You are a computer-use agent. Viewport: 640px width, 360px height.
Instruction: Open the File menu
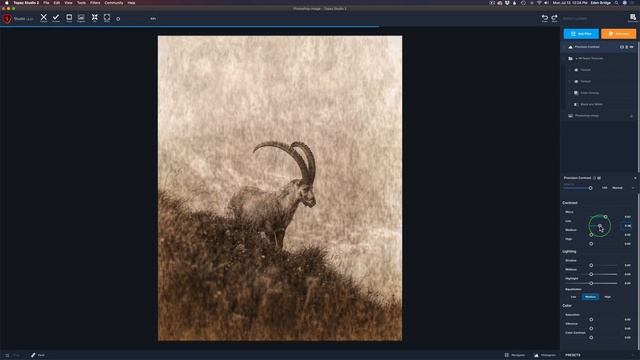(46, 3)
